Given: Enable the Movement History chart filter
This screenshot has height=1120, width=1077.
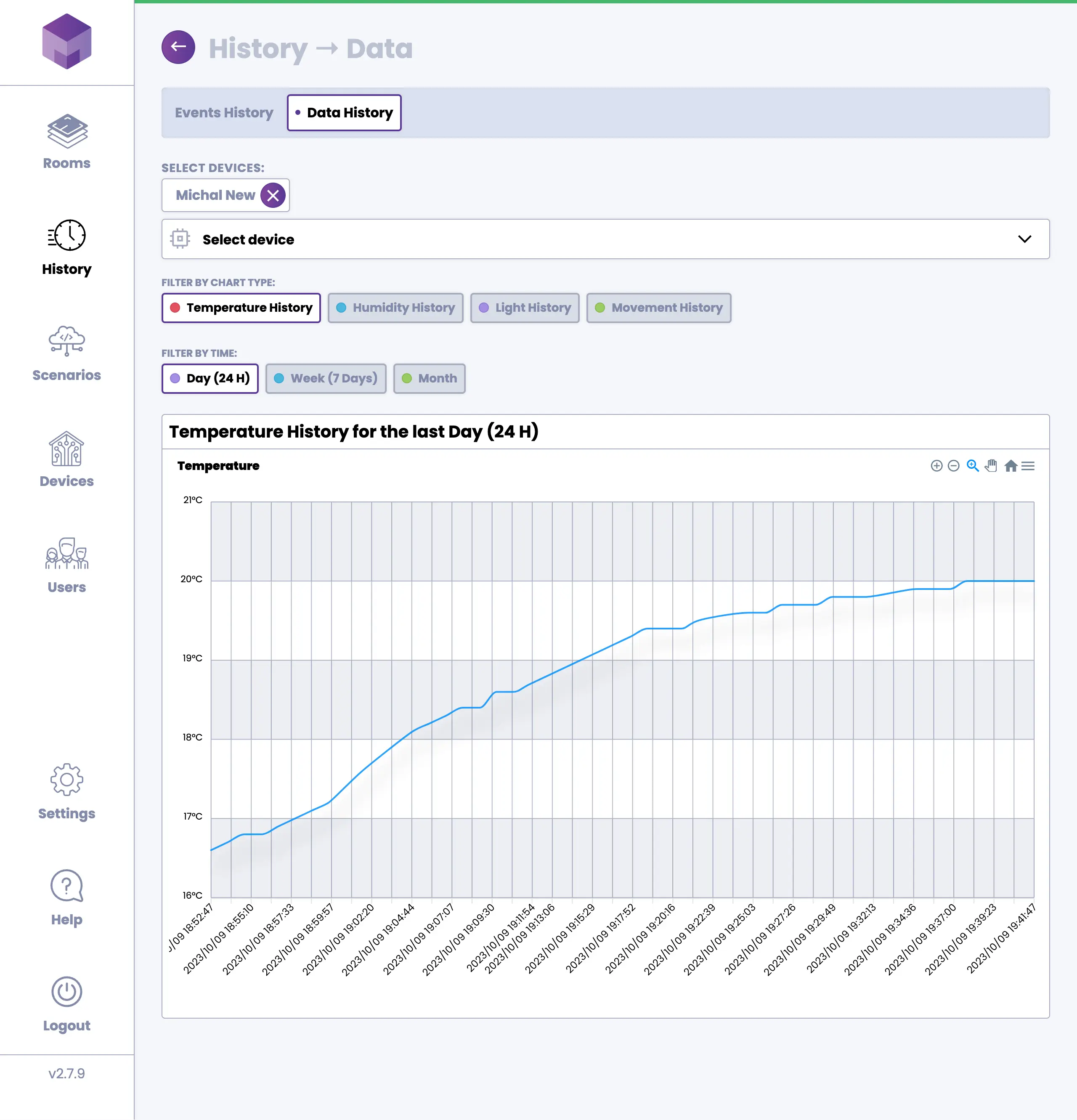Looking at the screenshot, I should tap(659, 308).
